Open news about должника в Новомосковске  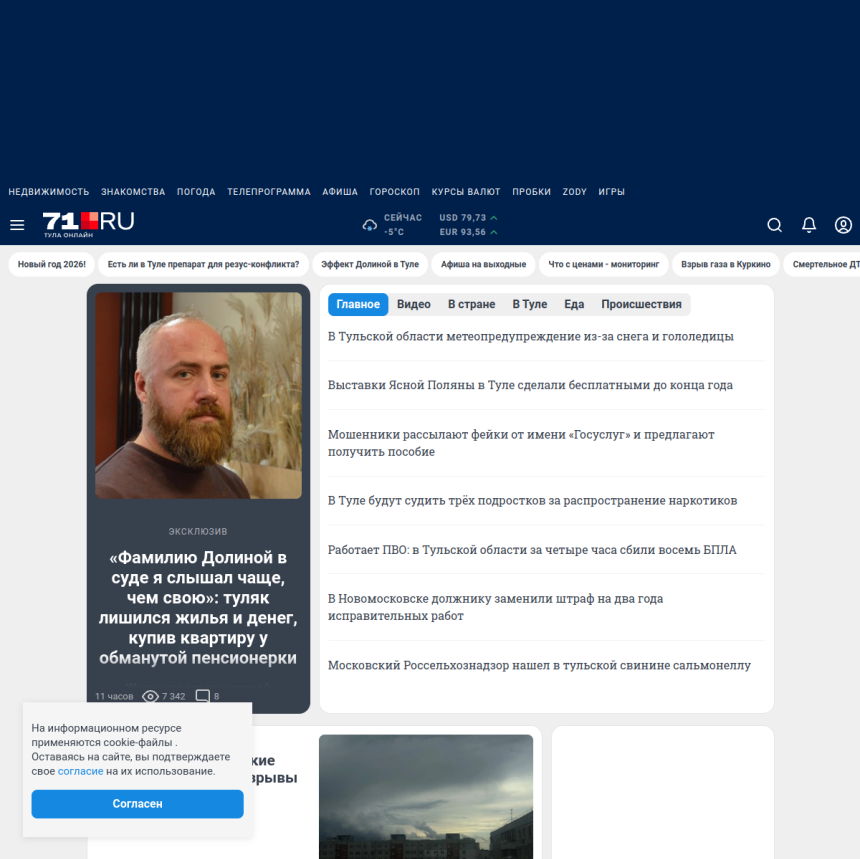[495, 607]
